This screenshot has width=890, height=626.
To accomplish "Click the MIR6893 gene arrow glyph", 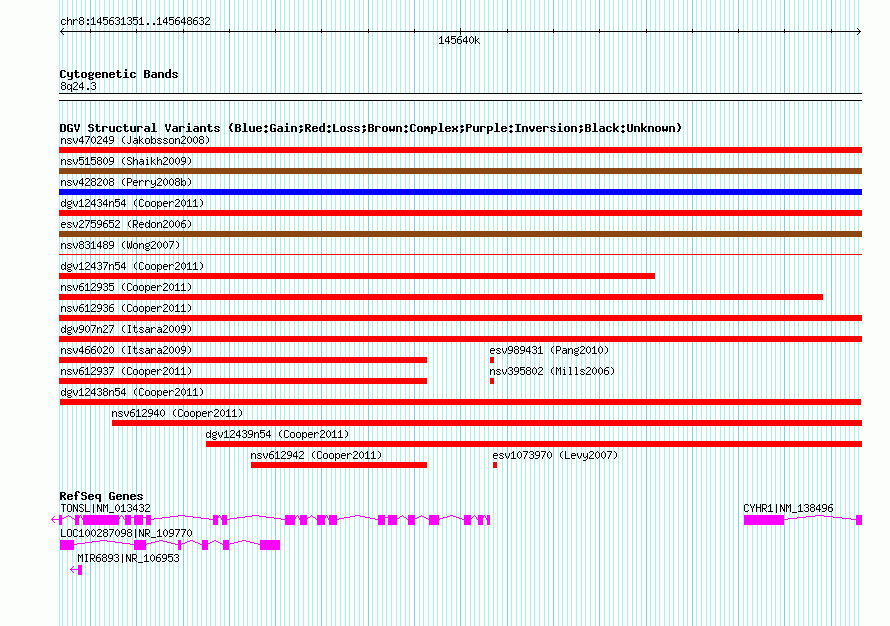I will [x=76, y=570].
